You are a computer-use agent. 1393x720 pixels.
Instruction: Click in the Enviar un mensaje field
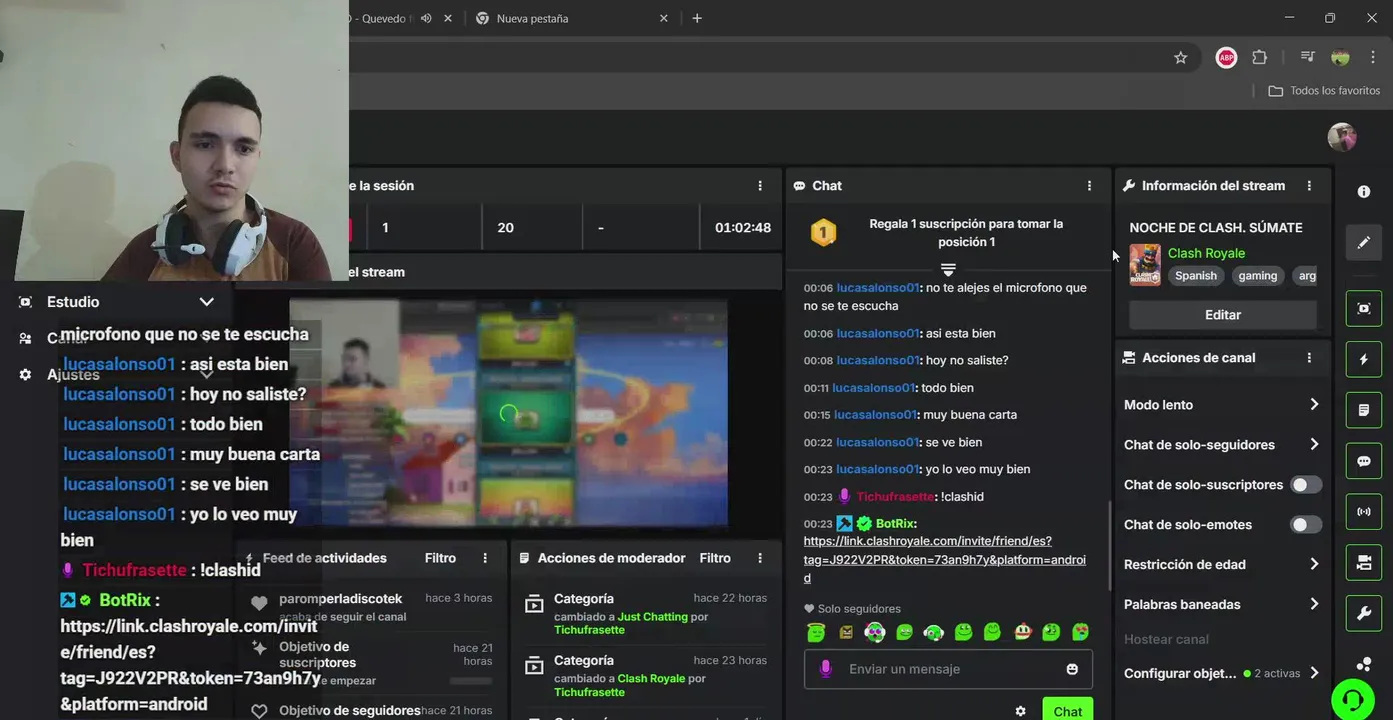coord(948,669)
